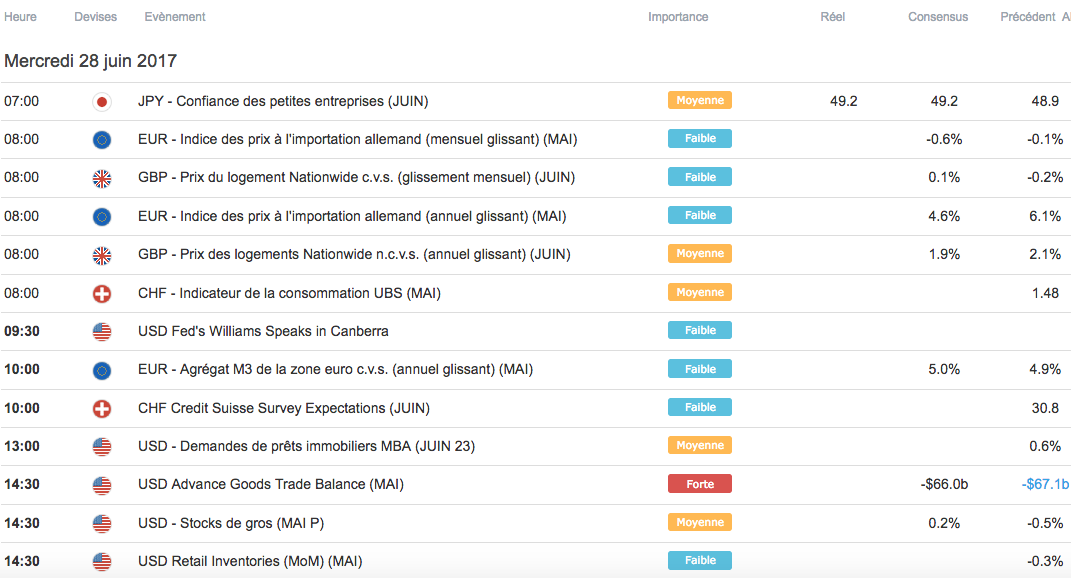Click the UK flag beside Nationwide monthly housing prices
1071x578 pixels.
101,178
